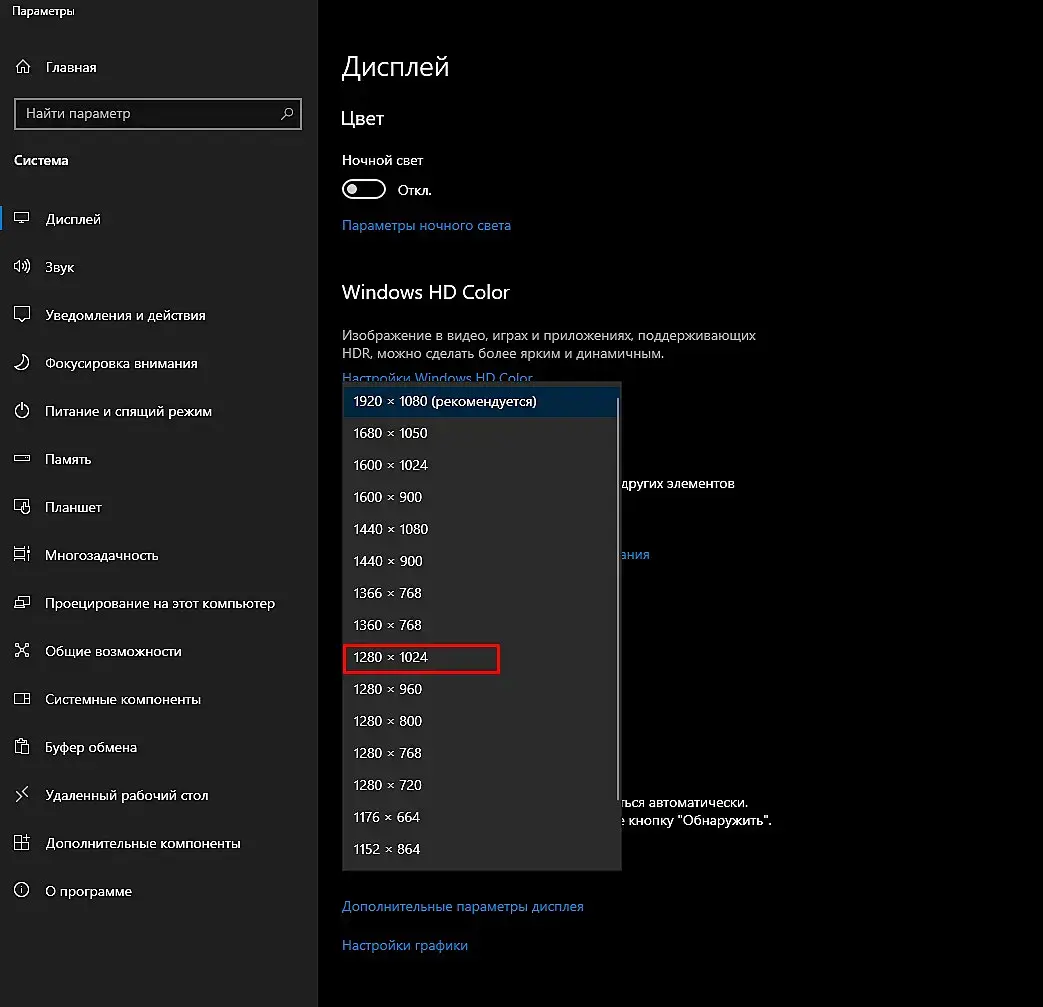Toggle the Ночной свет switch
Screen dimensions: 1043x1007
point(363,190)
